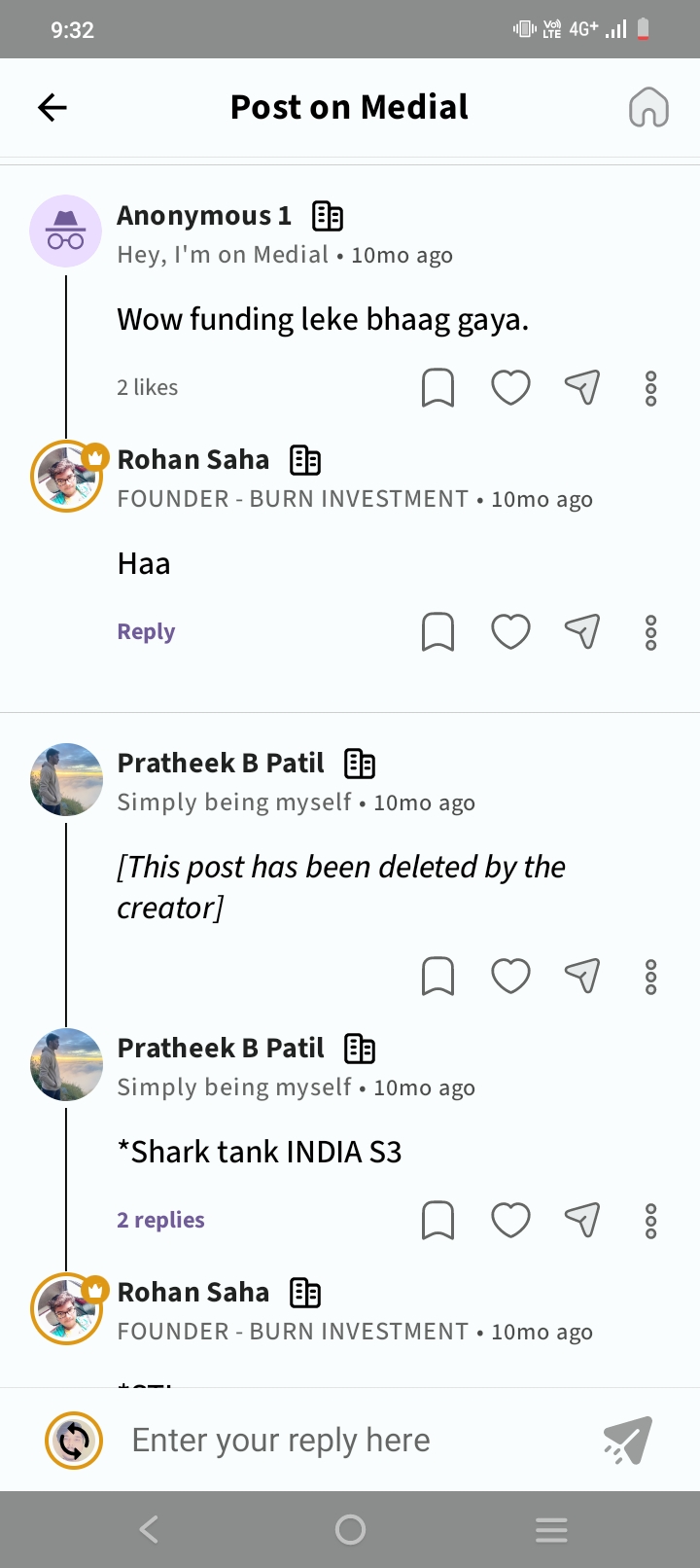The height and width of the screenshot is (1568, 700).
Task: Like Rohan Saha's 'Haa' reply
Action: click(x=510, y=631)
